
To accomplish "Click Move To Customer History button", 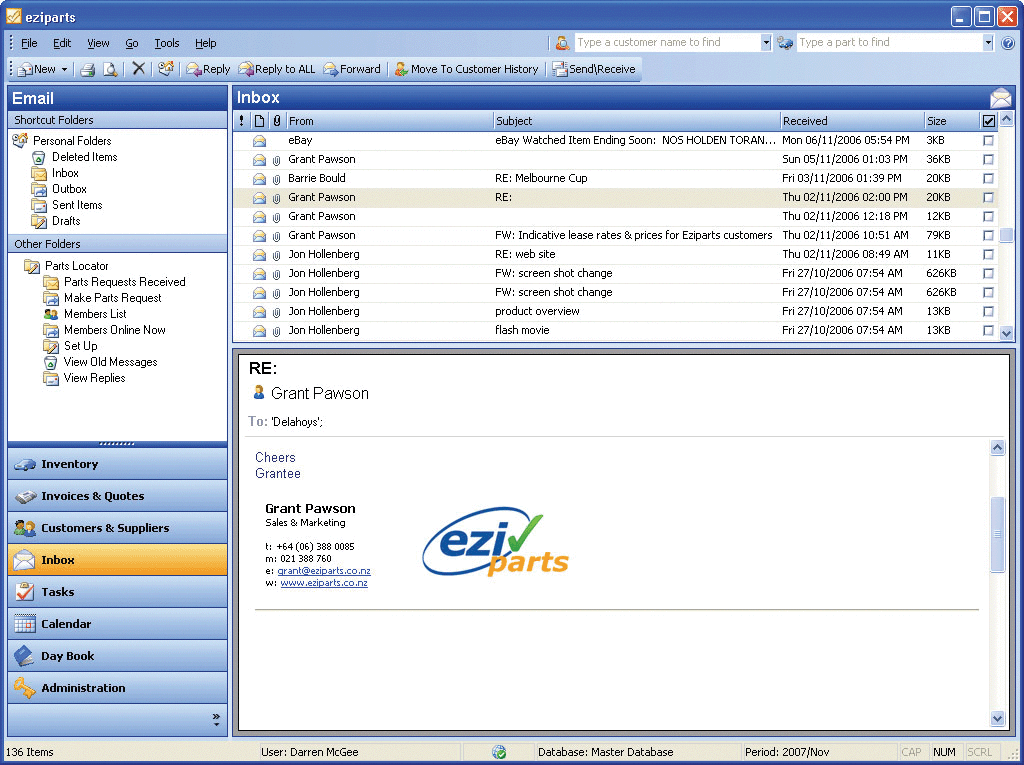I will [466, 69].
